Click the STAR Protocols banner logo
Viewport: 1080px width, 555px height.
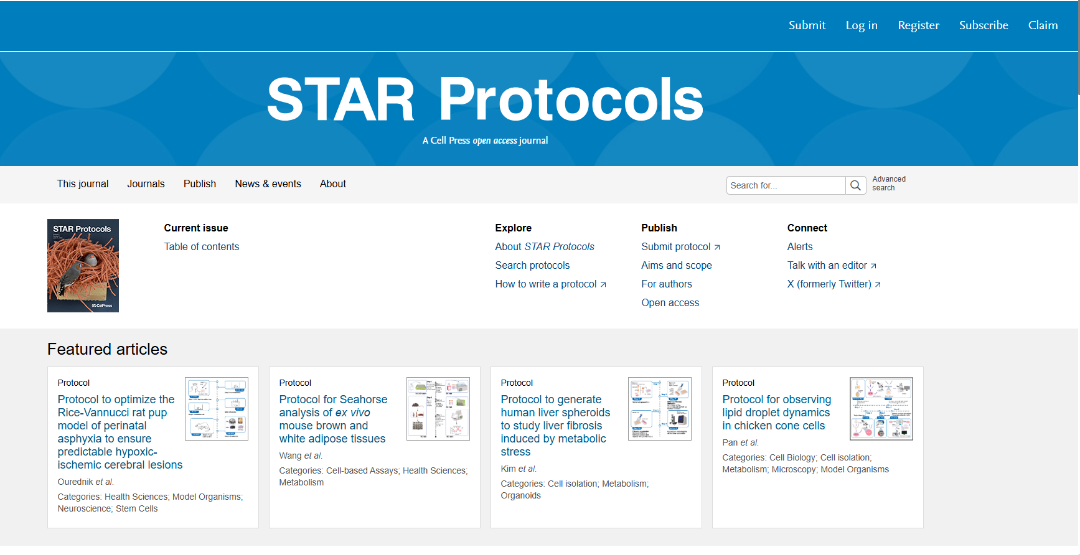pyautogui.click(x=485, y=99)
